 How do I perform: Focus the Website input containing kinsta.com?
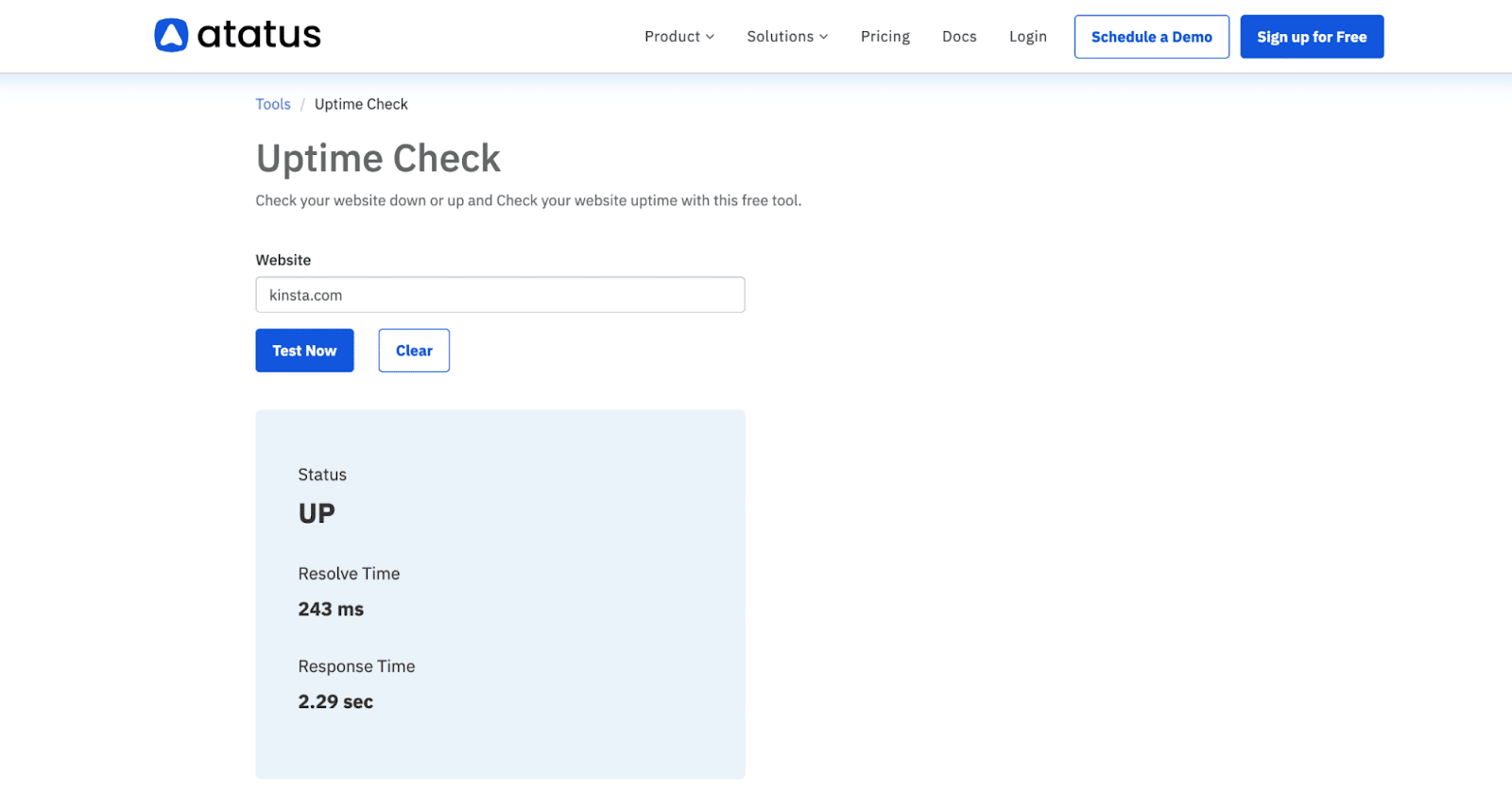point(500,295)
